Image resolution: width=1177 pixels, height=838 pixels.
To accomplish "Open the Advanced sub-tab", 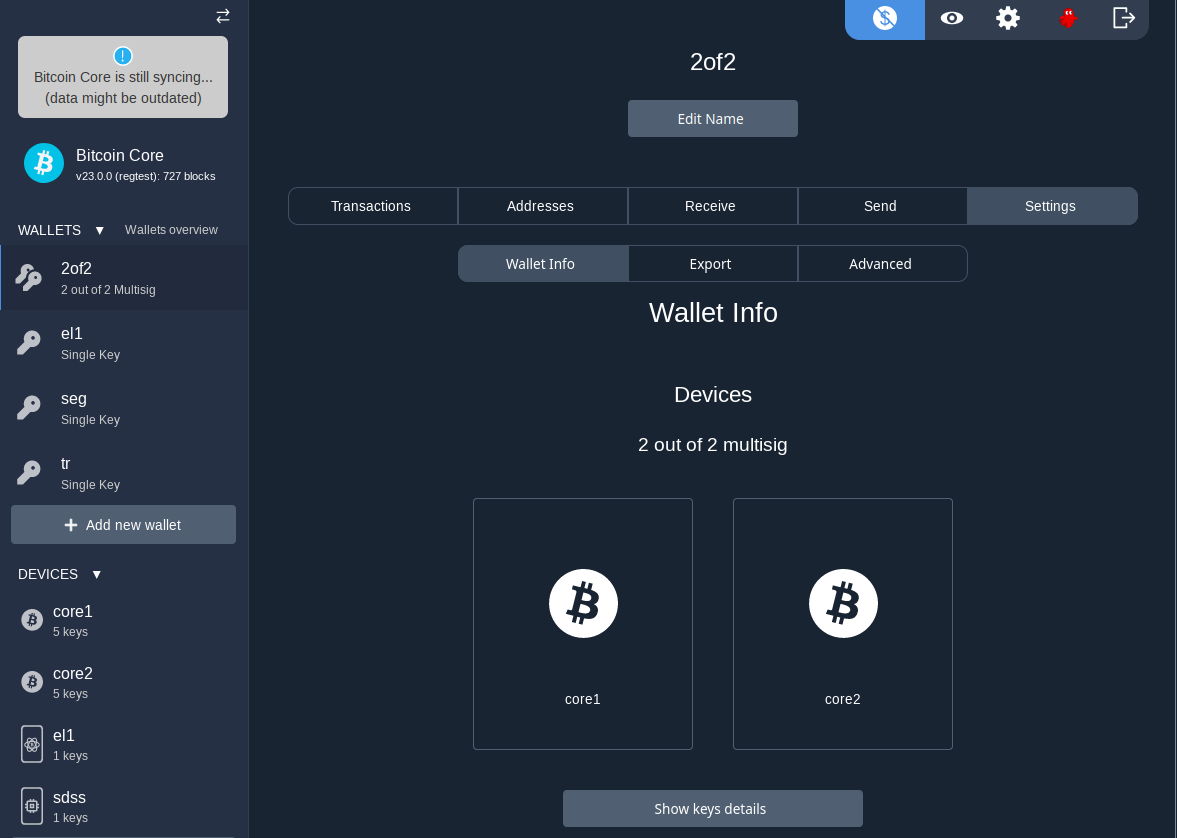I will pos(882,264).
